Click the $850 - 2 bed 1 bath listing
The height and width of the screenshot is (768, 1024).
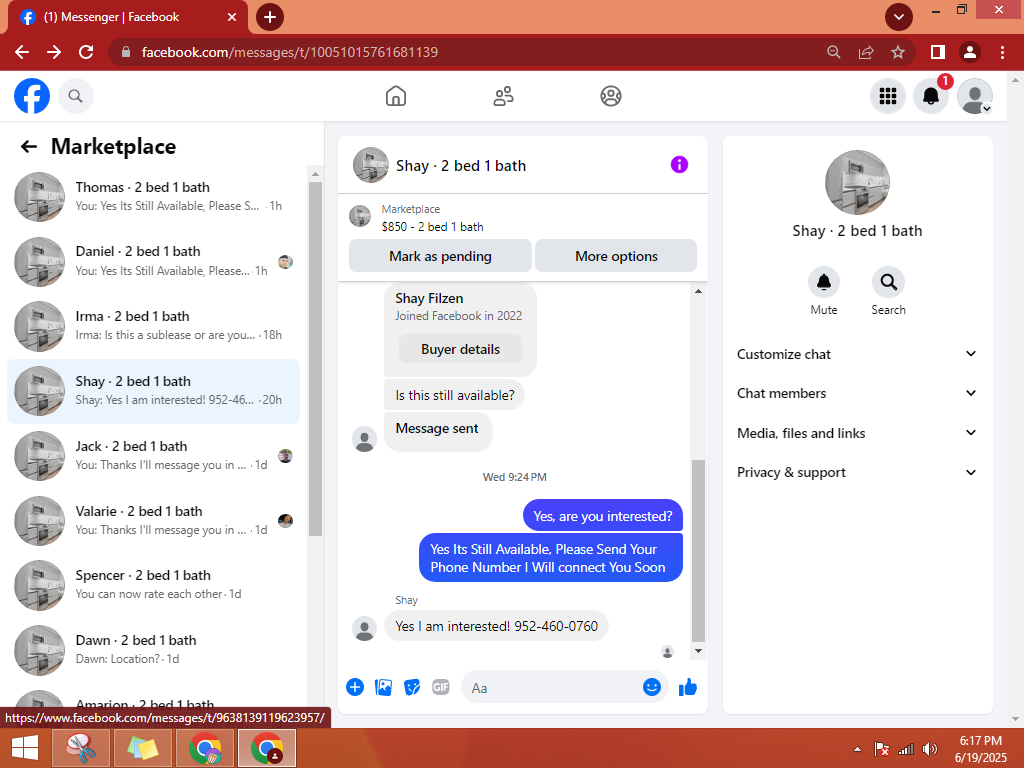pos(432,227)
